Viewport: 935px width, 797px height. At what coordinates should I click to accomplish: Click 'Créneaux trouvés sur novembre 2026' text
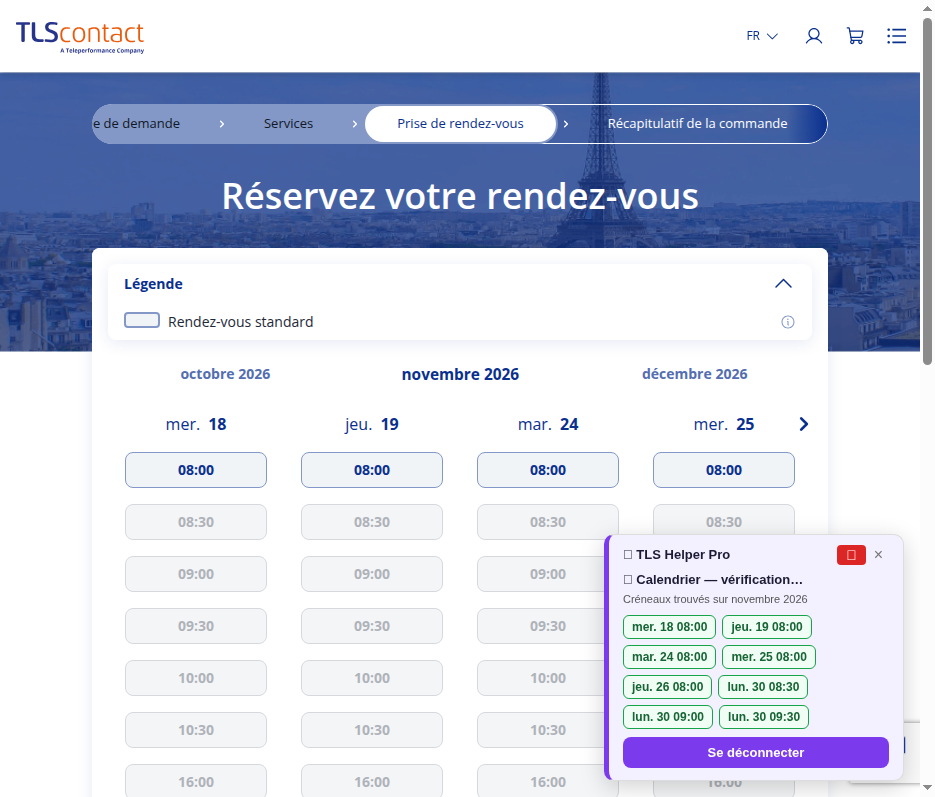[x=715, y=599]
